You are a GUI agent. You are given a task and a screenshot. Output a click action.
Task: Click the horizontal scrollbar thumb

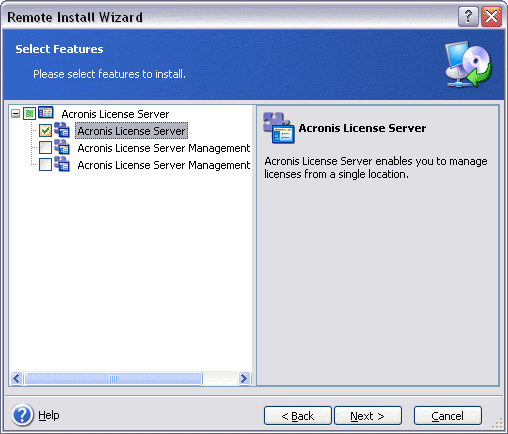click(x=113, y=378)
